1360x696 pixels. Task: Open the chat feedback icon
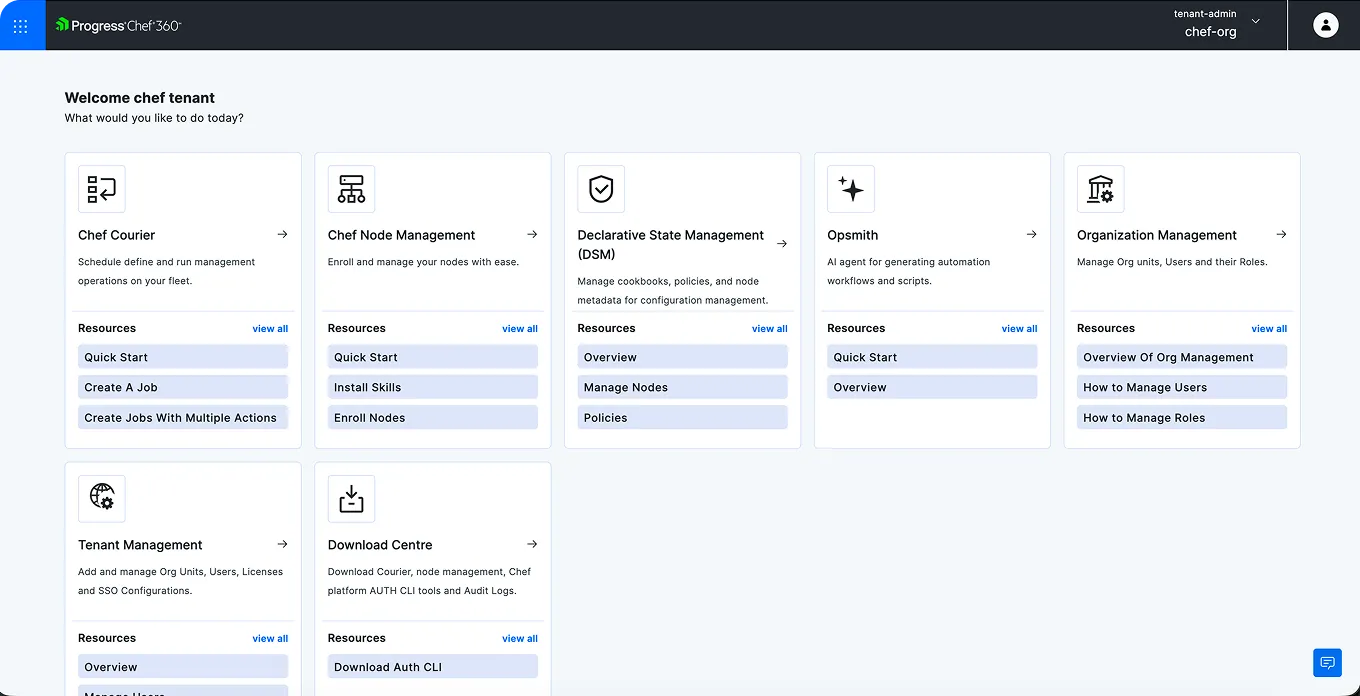(1327, 663)
